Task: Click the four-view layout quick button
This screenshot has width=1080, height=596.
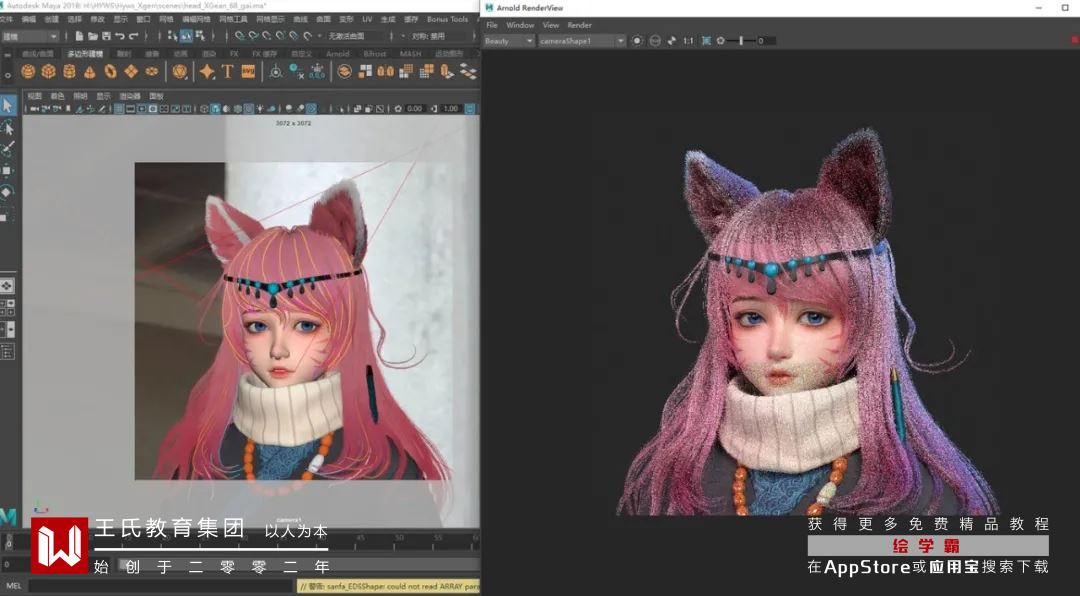Action: point(8,308)
